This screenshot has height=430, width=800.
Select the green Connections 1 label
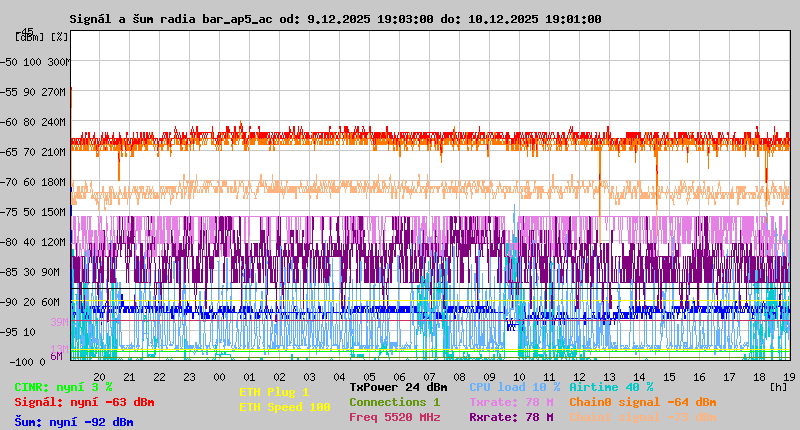click(394, 402)
